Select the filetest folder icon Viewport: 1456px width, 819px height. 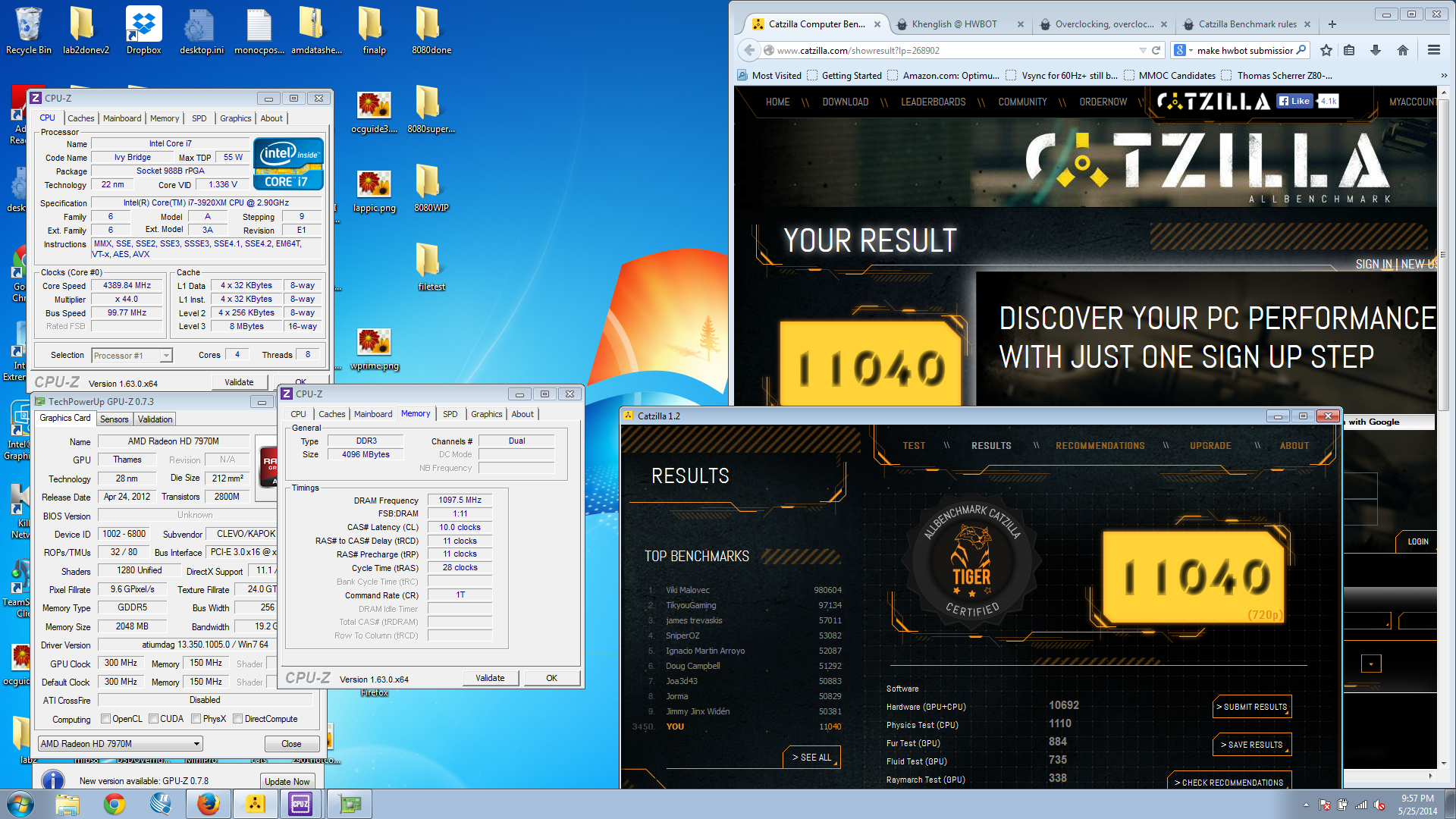(431, 267)
